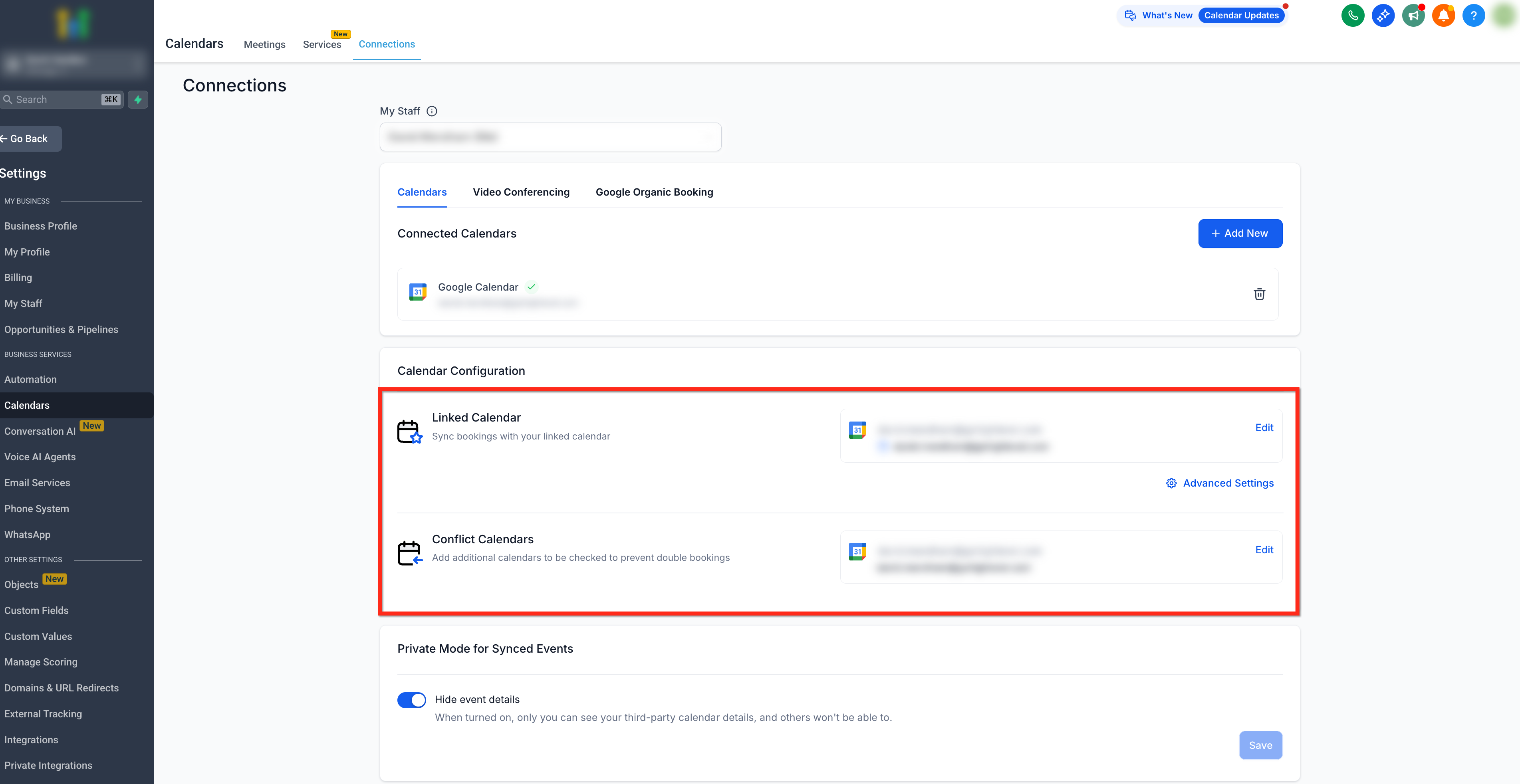Open the megaphone announcements icon
The width and height of the screenshot is (1520, 784).
[1413, 15]
